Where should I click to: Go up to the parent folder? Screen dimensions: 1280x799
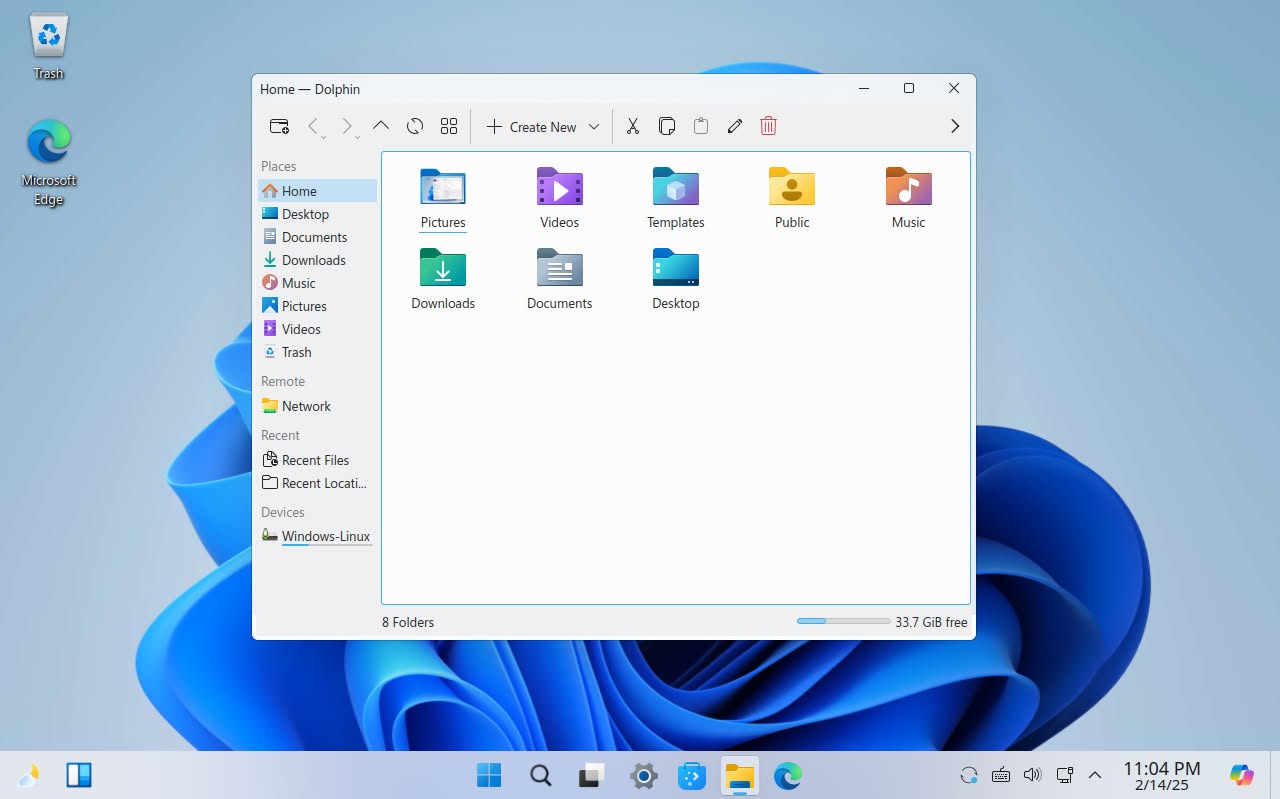(380, 127)
